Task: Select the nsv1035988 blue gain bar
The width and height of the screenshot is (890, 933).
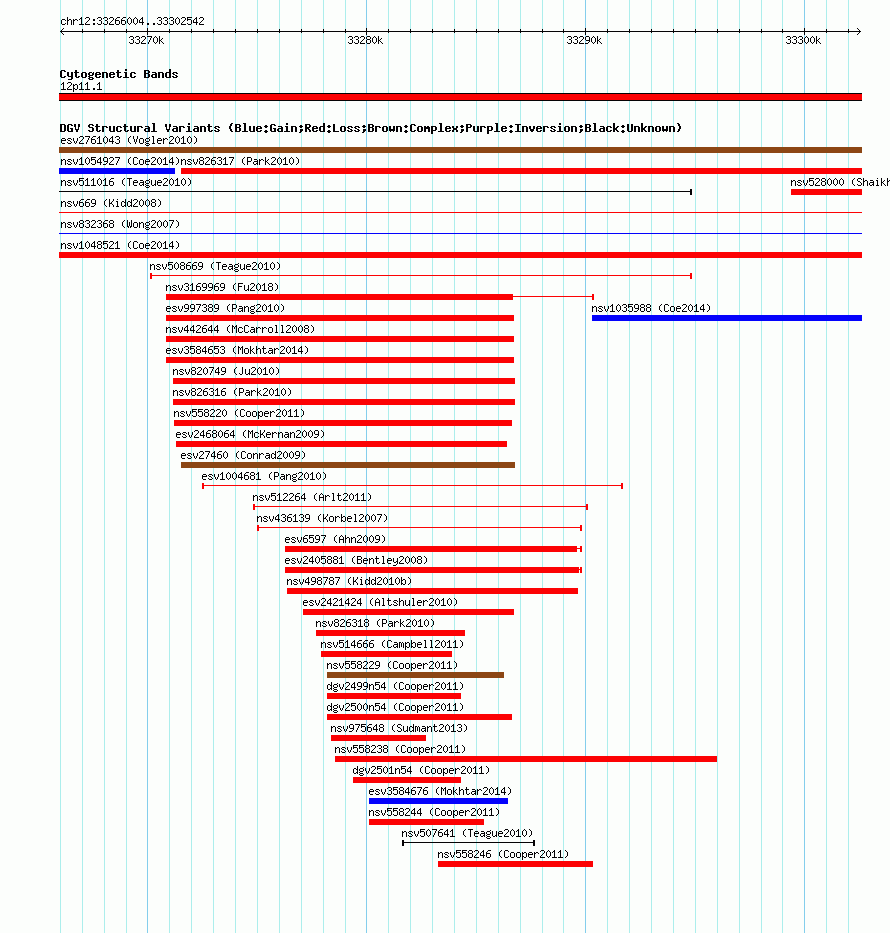Action: tap(727, 318)
